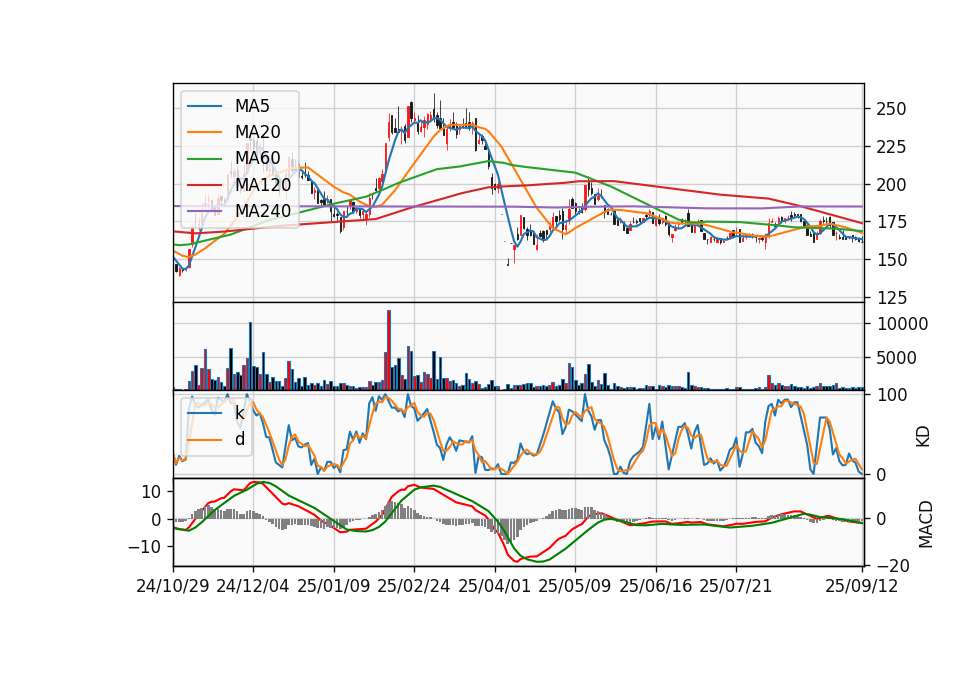Click the MA60 legend label
The width and height of the screenshot is (960, 690).
[257, 158]
